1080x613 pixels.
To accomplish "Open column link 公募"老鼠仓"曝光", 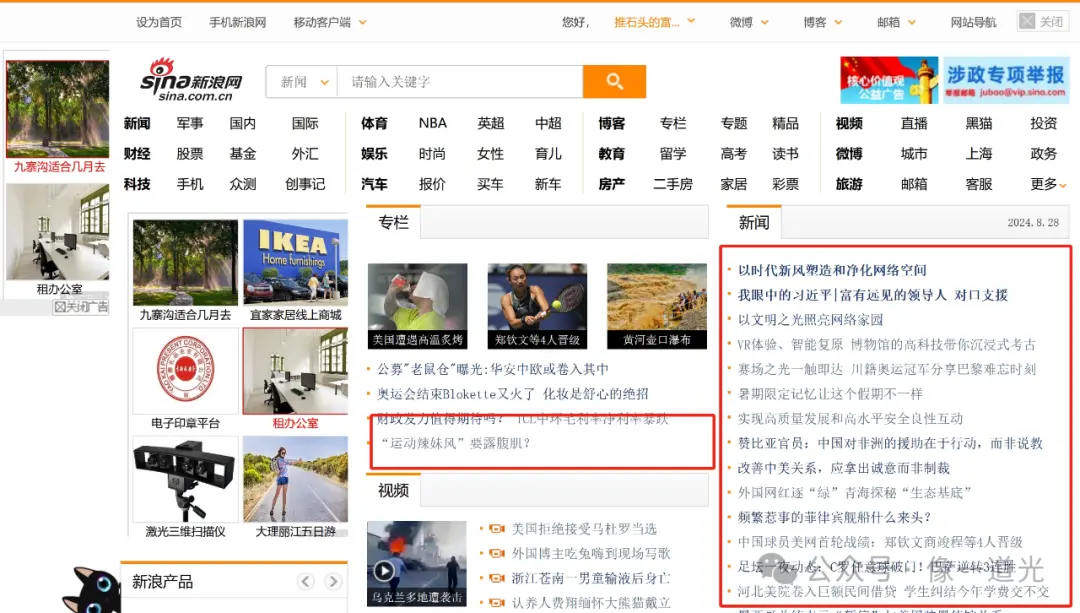I will click(x=492, y=369).
